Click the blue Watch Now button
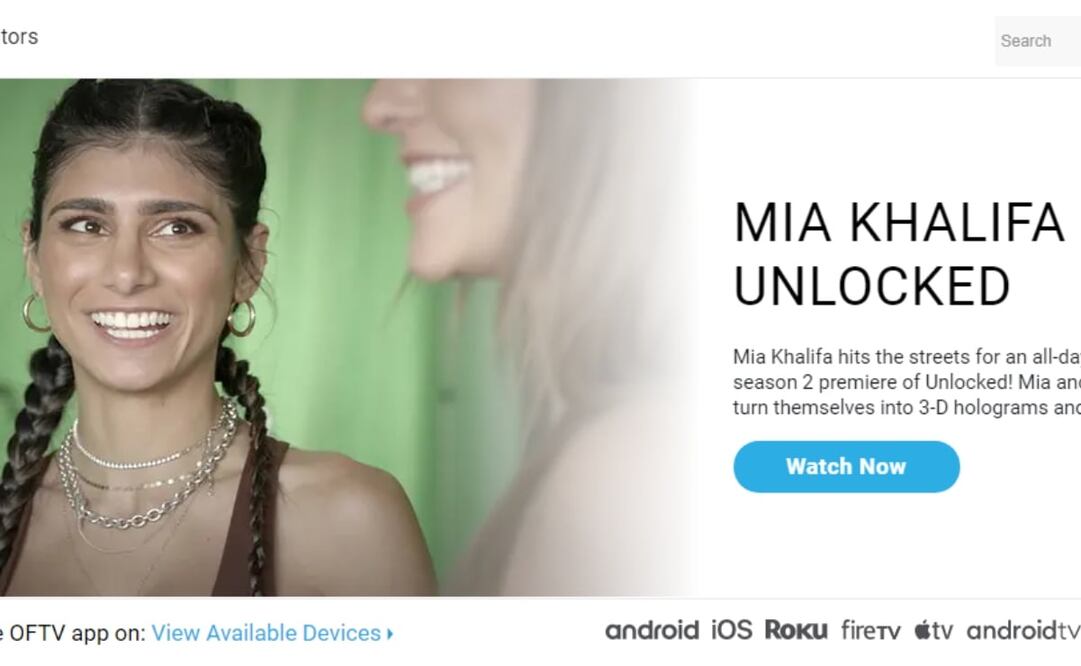This screenshot has width=1081, height=666. pos(846,467)
